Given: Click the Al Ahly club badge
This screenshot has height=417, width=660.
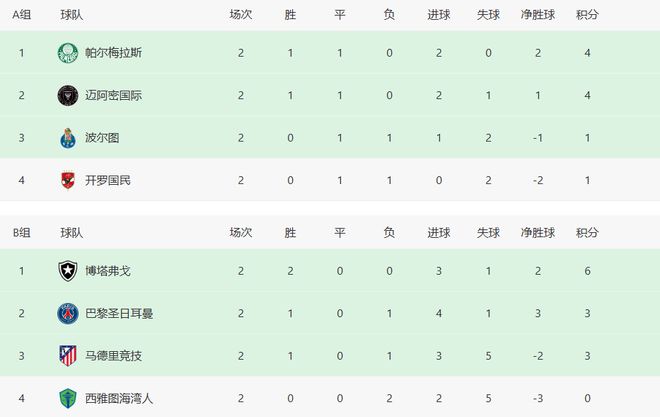Looking at the screenshot, I should tap(67, 181).
